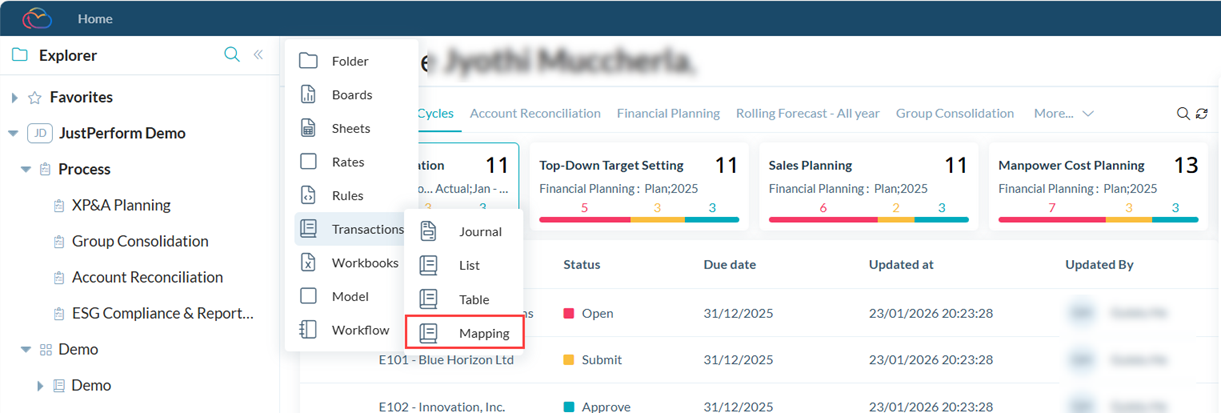Select the Journal transaction option
This screenshot has height=413, width=1221.
click(x=480, y=232)
